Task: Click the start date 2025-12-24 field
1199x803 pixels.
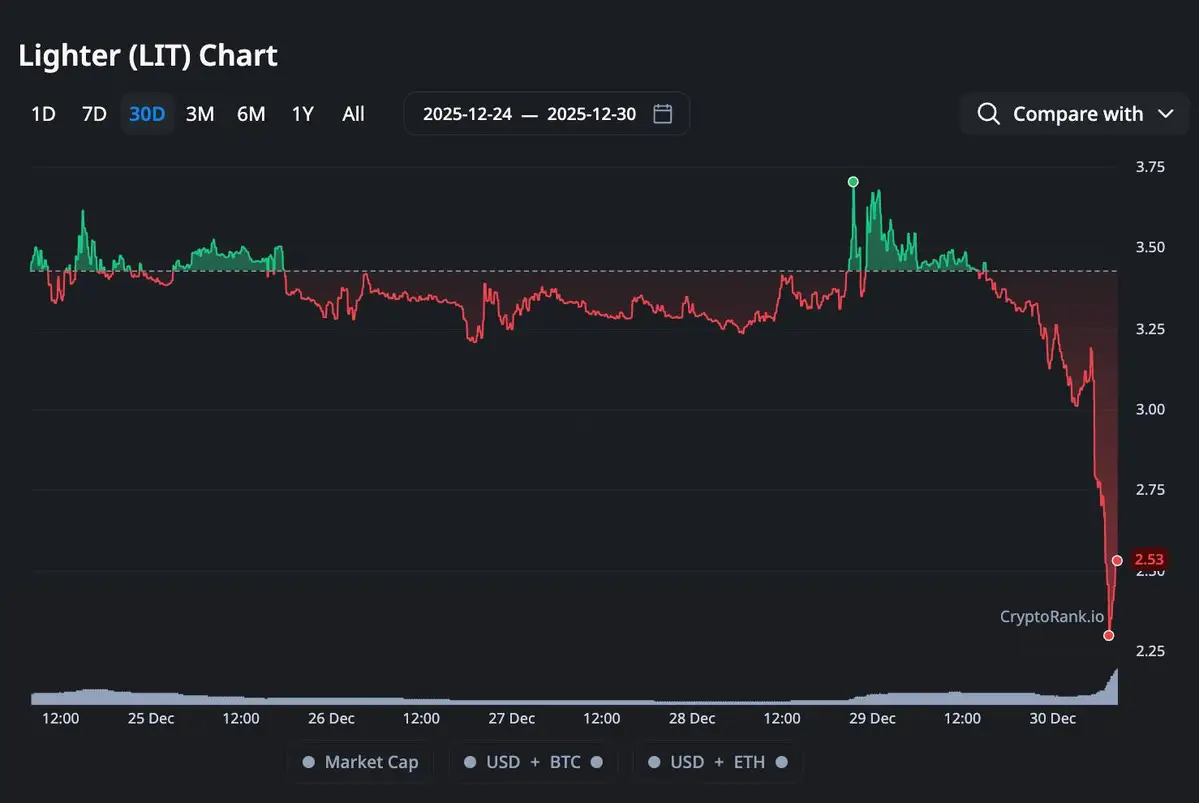Action: point(467,114)
